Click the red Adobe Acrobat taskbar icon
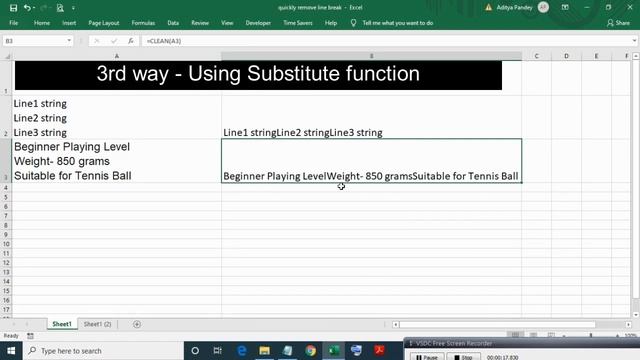This screenshot has height=360, width=640. [x=380, y=351]
